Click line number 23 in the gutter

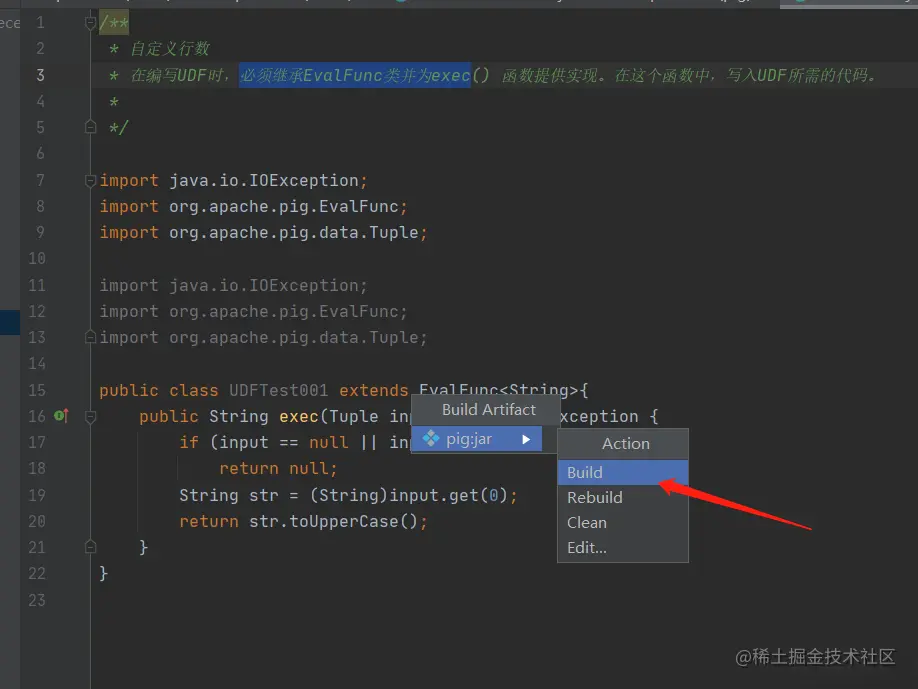[36, 600]
